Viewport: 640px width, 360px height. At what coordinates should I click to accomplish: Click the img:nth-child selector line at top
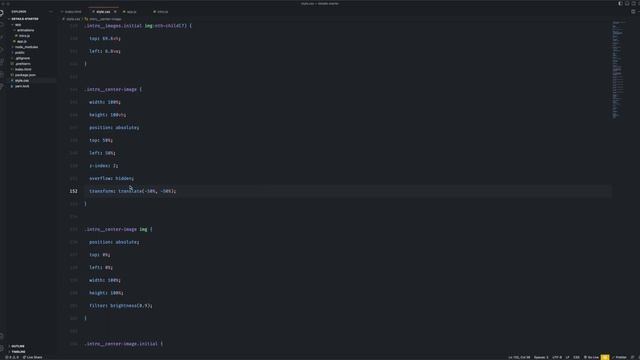(138, 26)
